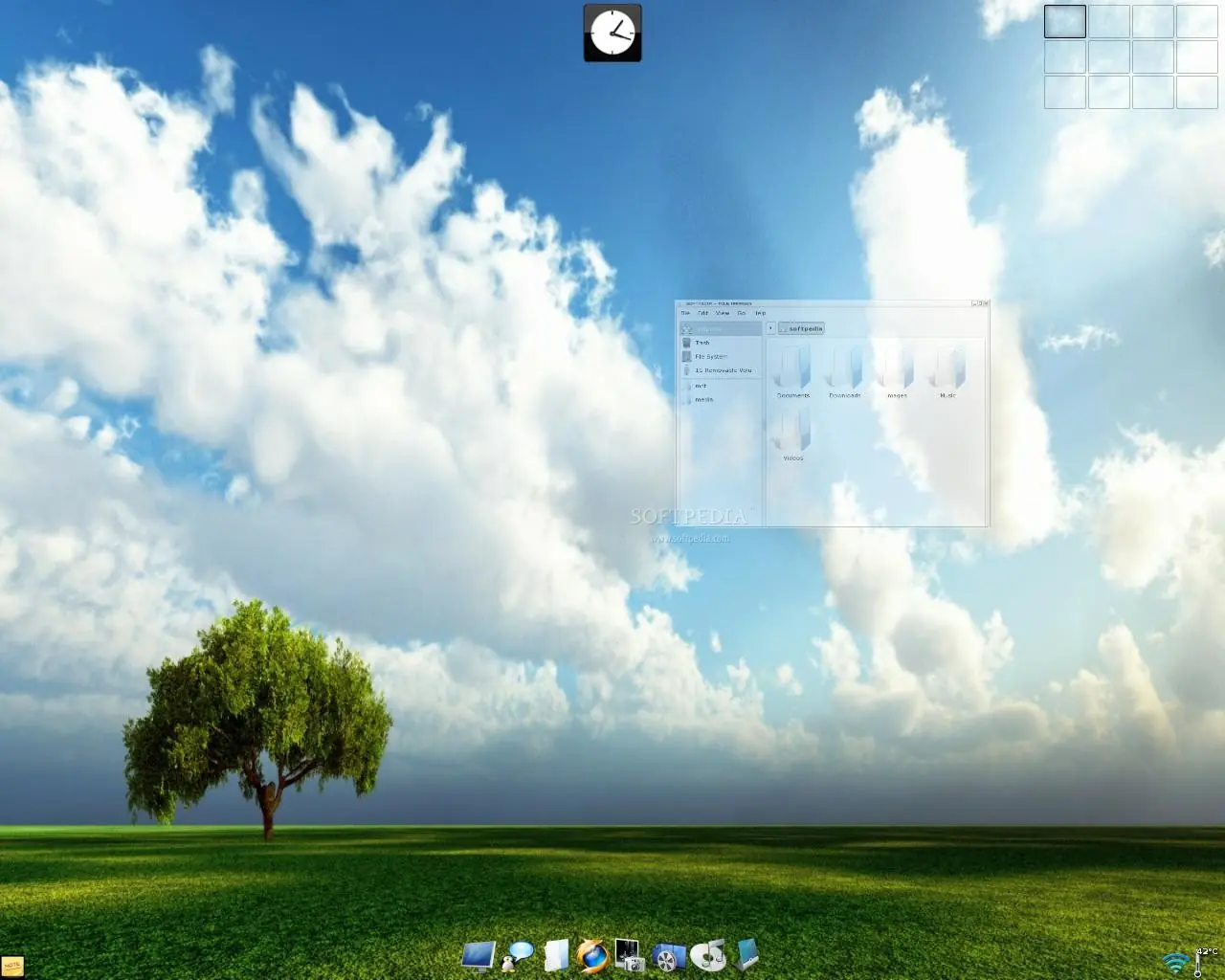Open the film reel video application in dock

669,956
